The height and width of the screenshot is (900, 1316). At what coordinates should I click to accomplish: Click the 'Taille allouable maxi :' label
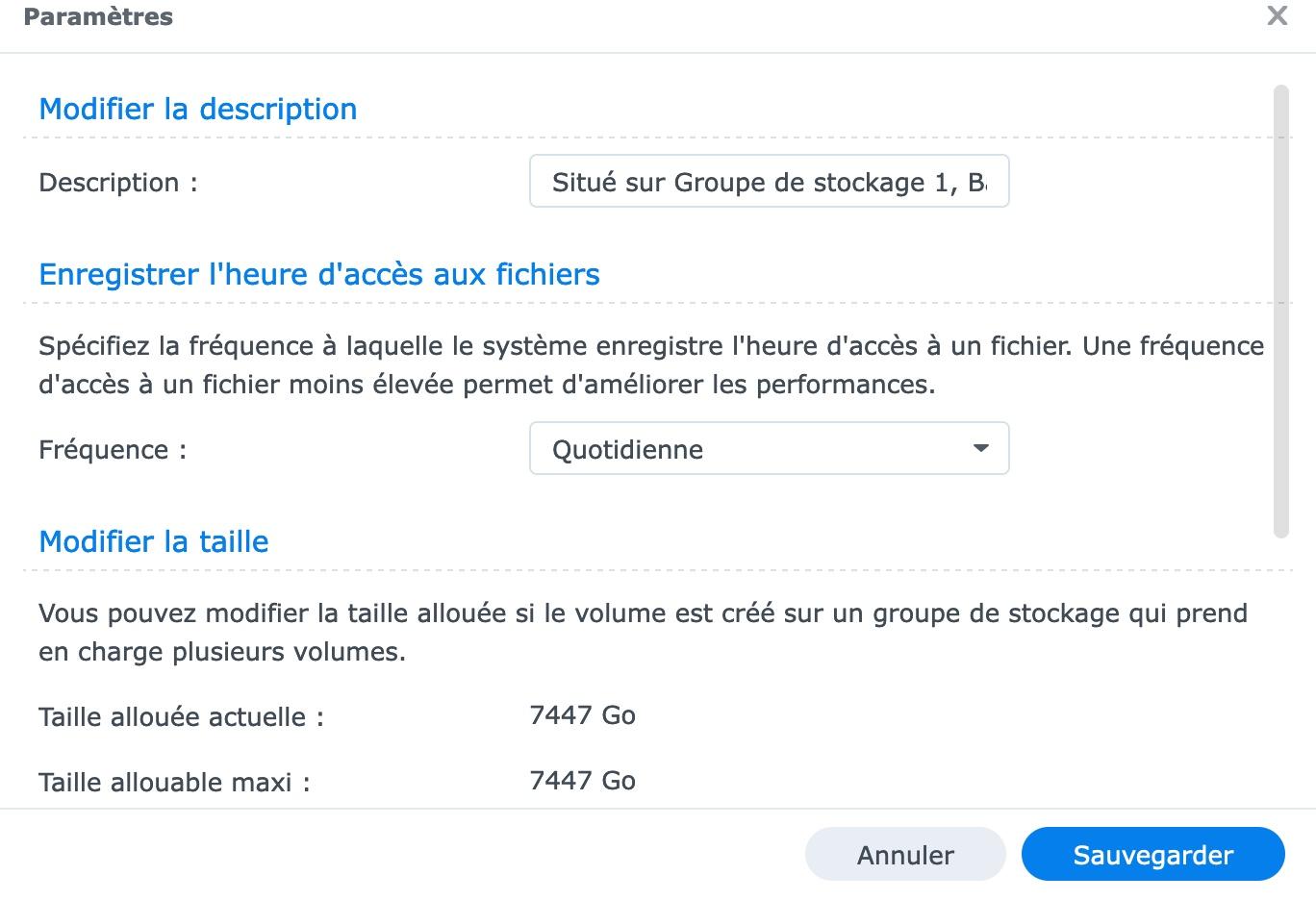coord(174,783)
